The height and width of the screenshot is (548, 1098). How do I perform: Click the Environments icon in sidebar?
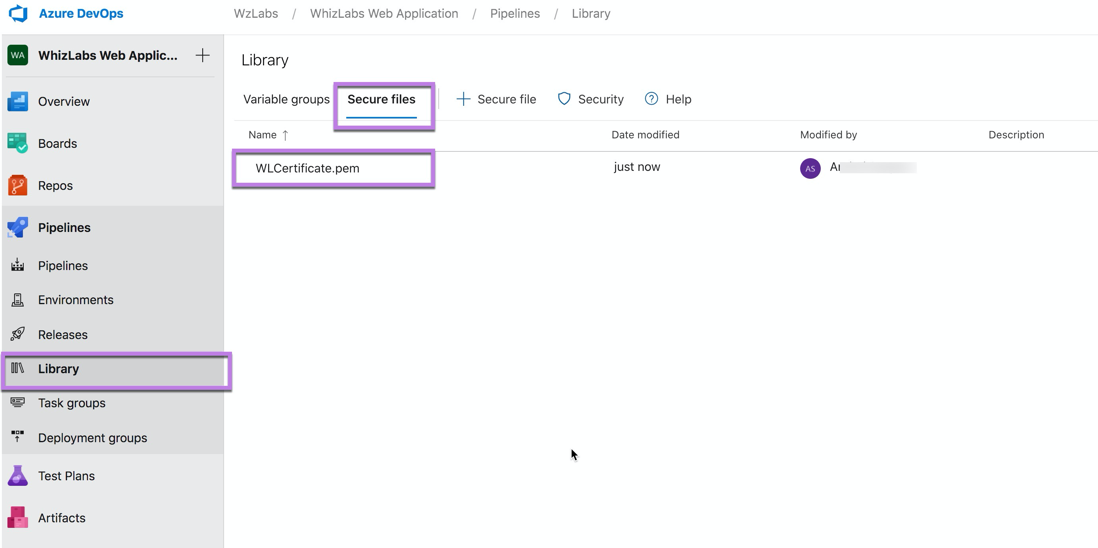tap(18, 300)
